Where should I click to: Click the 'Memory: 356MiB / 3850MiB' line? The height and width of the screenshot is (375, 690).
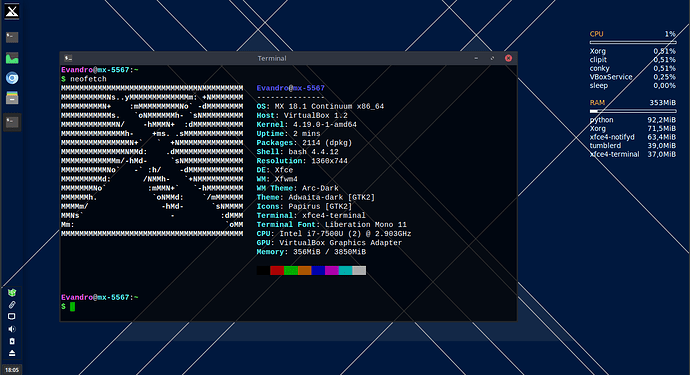click(x=311, y=252)
